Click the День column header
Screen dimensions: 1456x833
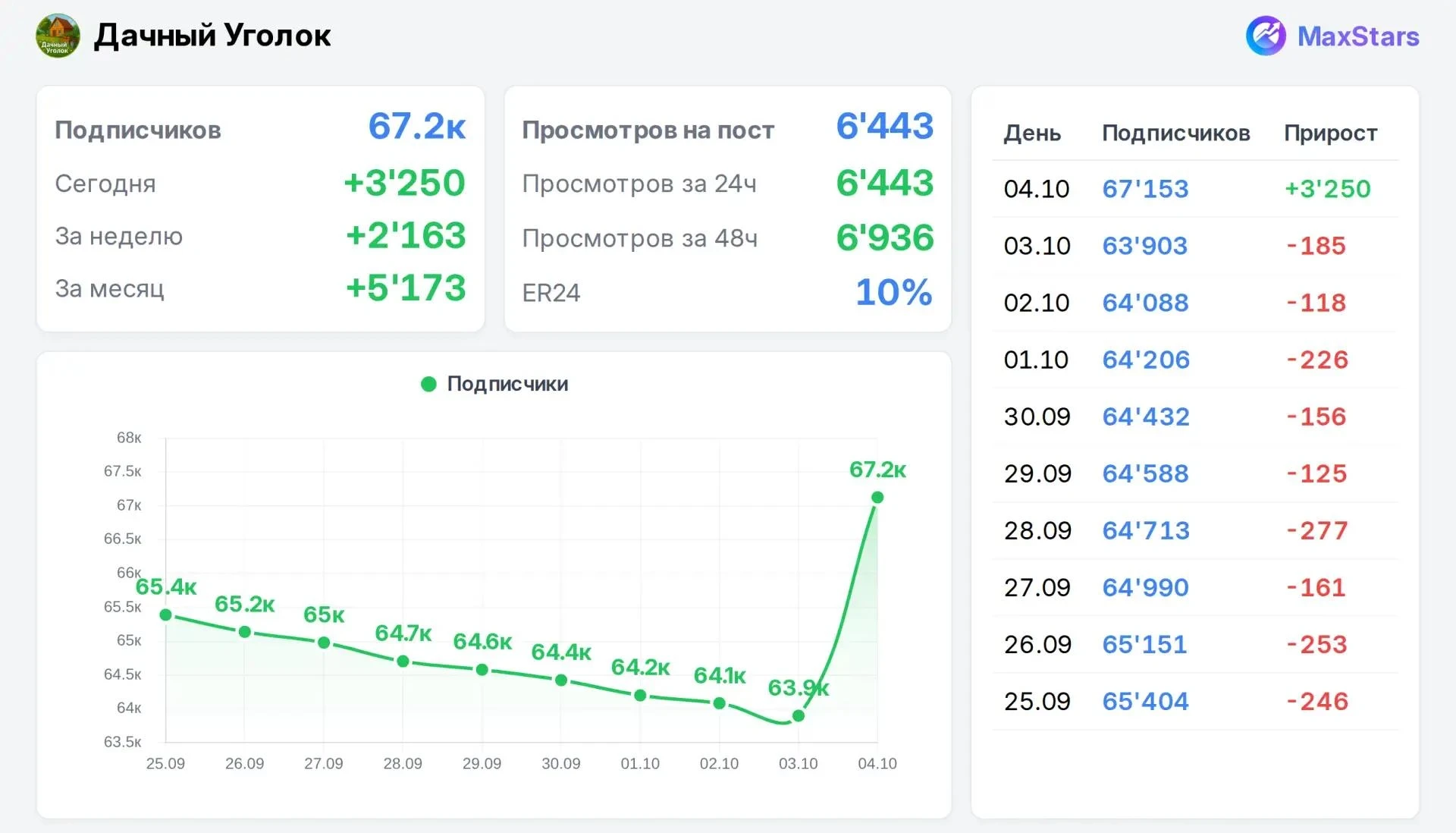pos(1032,134)
